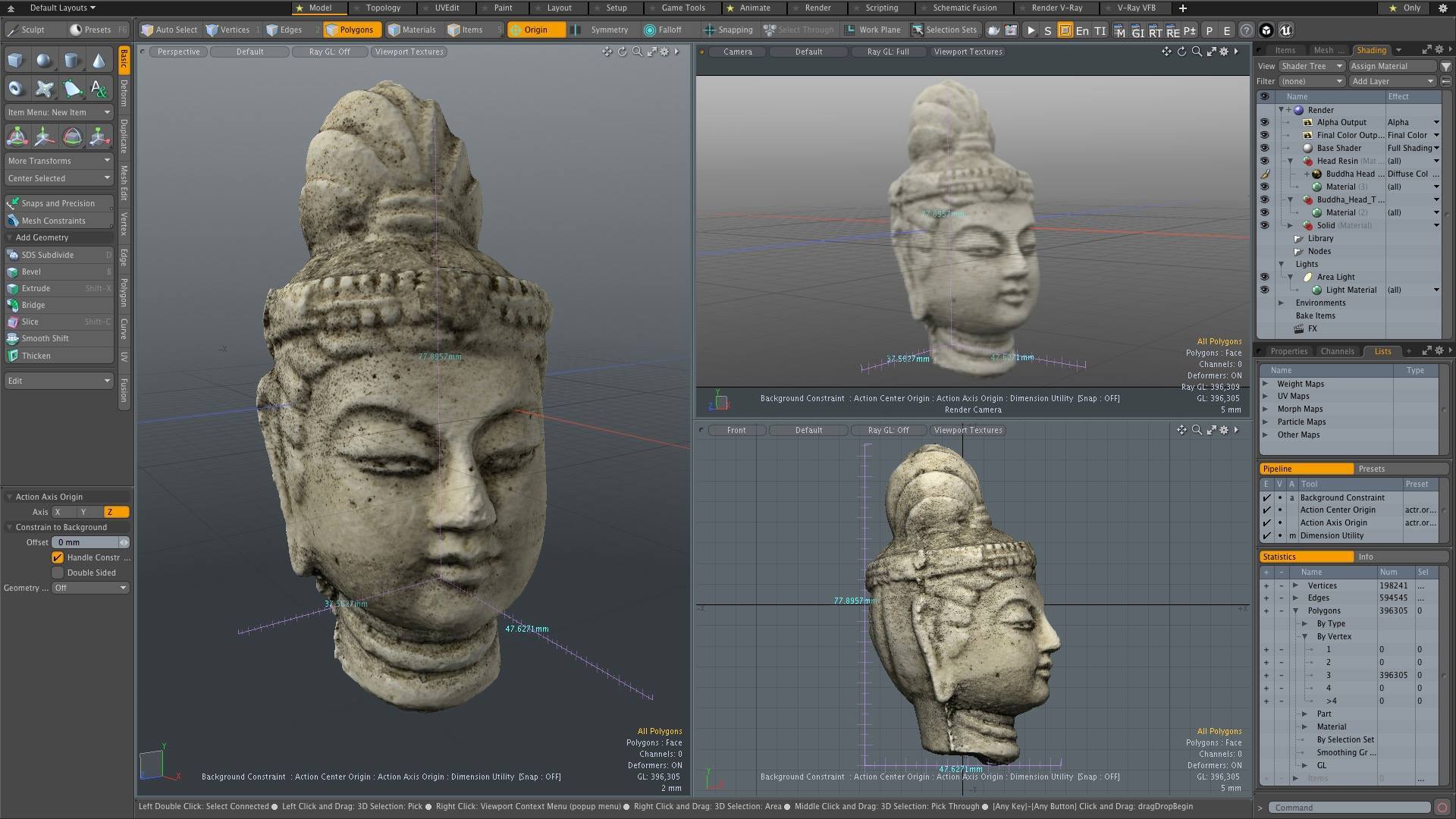Select the Torus primitive tool
Image resolution: width=1456 pixels, height=819 pixels.
click(16, 89)
